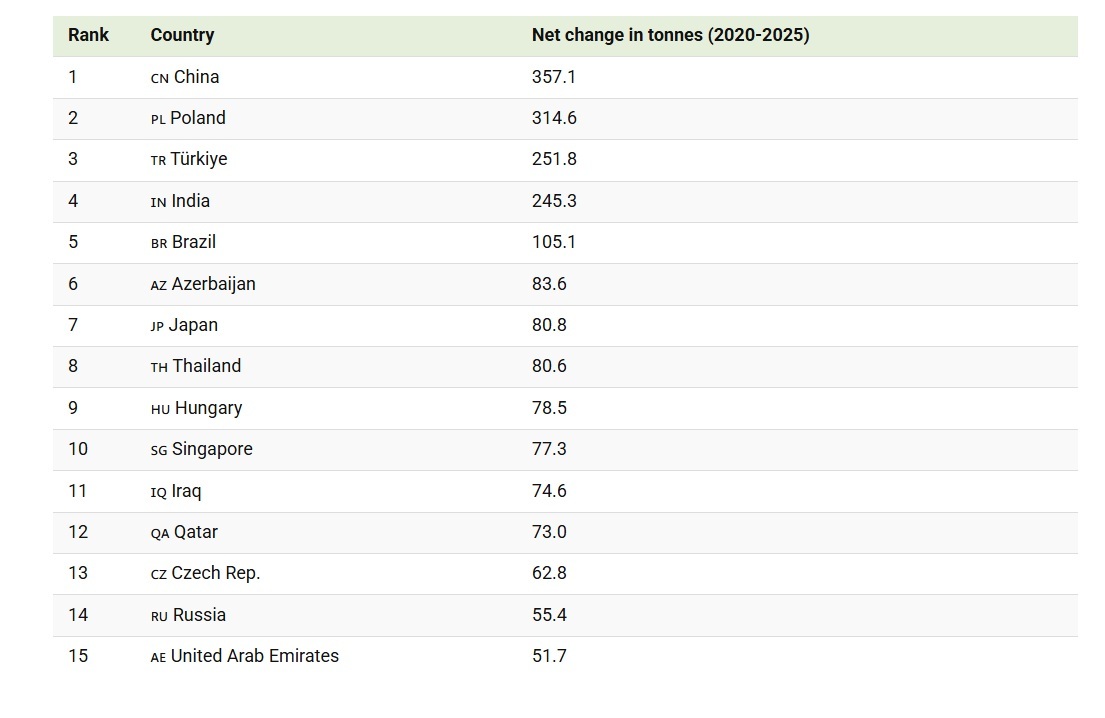Click the IN code beside India

point(158,202)
